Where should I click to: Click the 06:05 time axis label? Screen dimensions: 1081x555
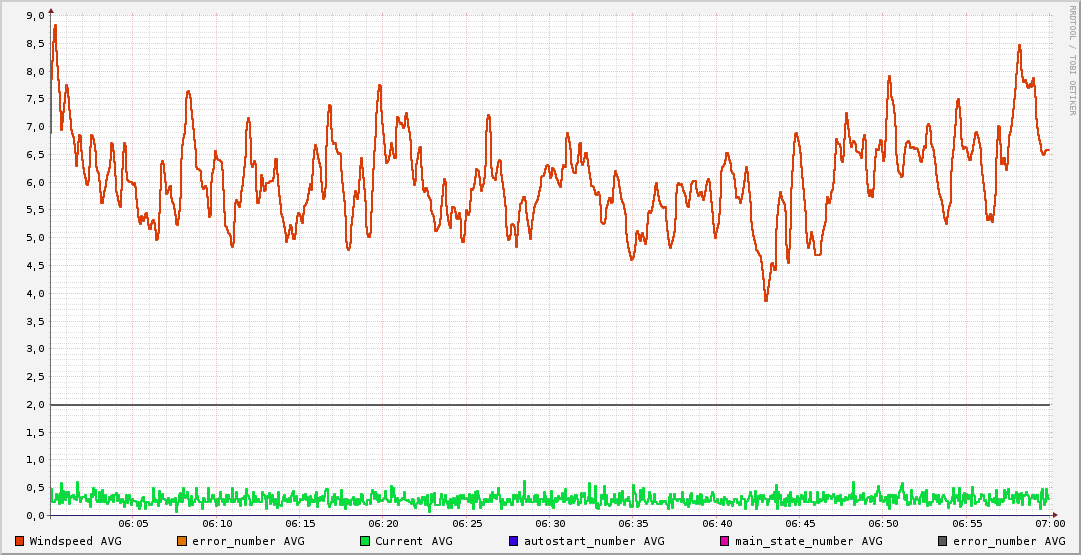134,524
